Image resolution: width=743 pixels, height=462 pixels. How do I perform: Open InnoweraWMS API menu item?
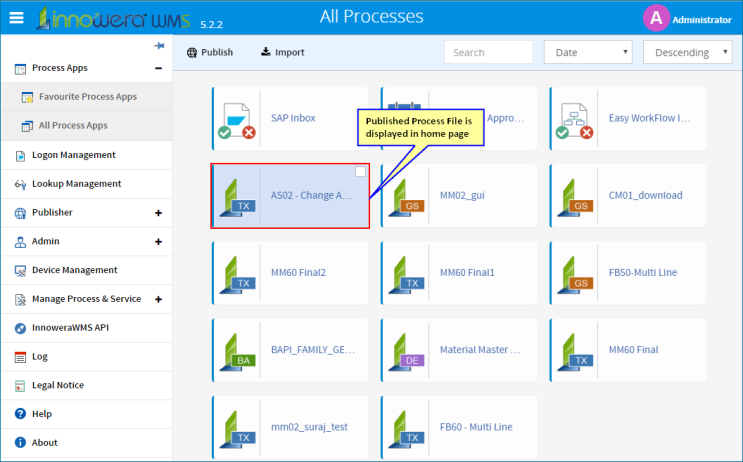(x=87, y=328)
